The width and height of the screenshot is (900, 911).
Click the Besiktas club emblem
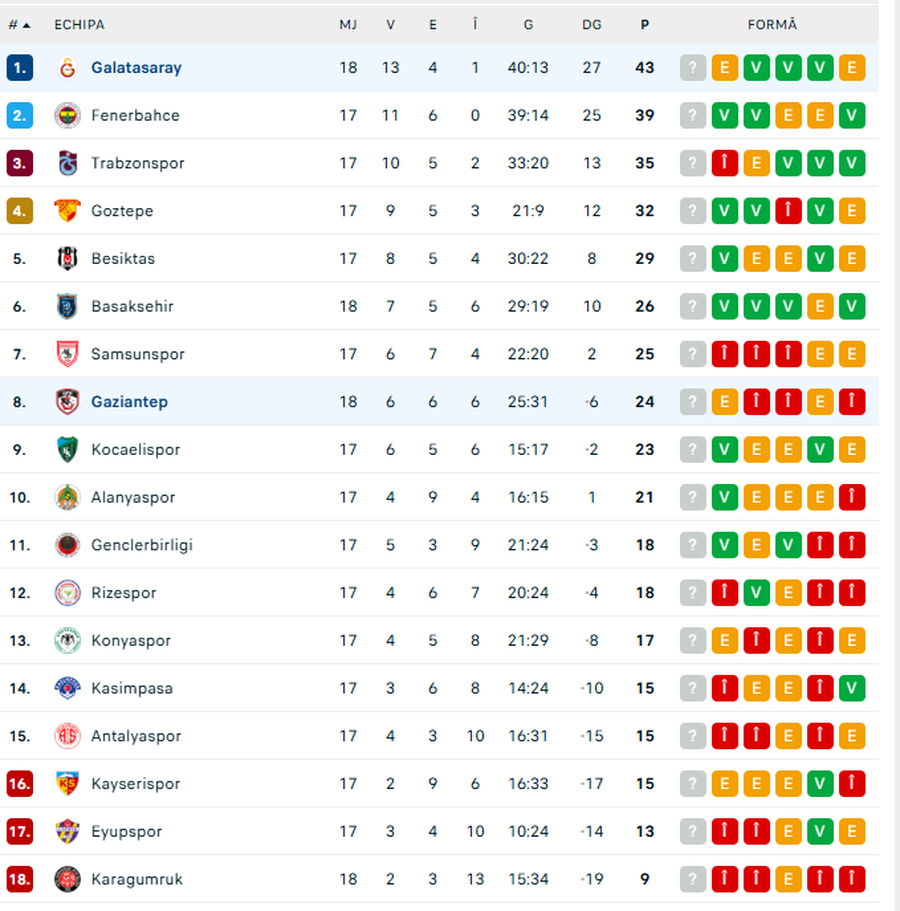coord(67,259)
